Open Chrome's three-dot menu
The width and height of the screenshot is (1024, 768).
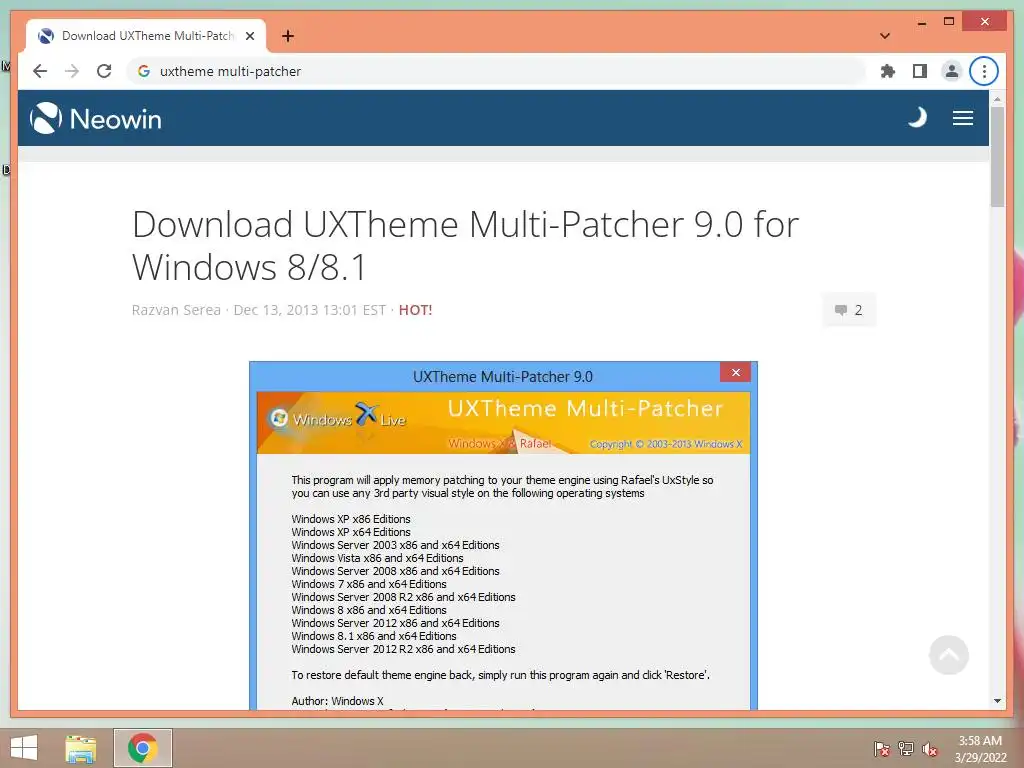click(984, 71)
